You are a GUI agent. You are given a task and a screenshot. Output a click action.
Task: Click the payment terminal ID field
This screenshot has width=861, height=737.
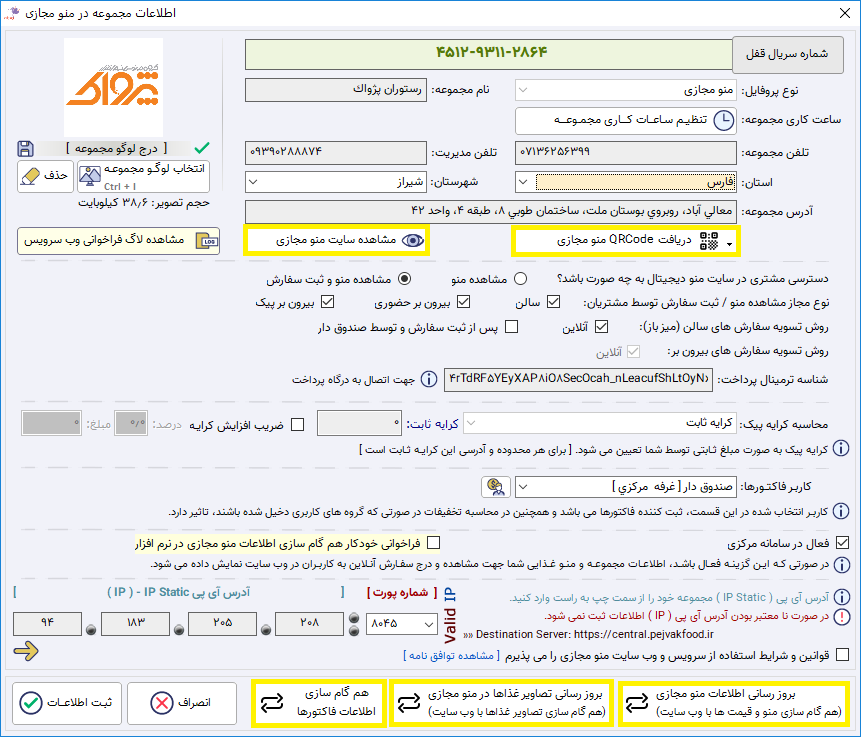[578, 379]
